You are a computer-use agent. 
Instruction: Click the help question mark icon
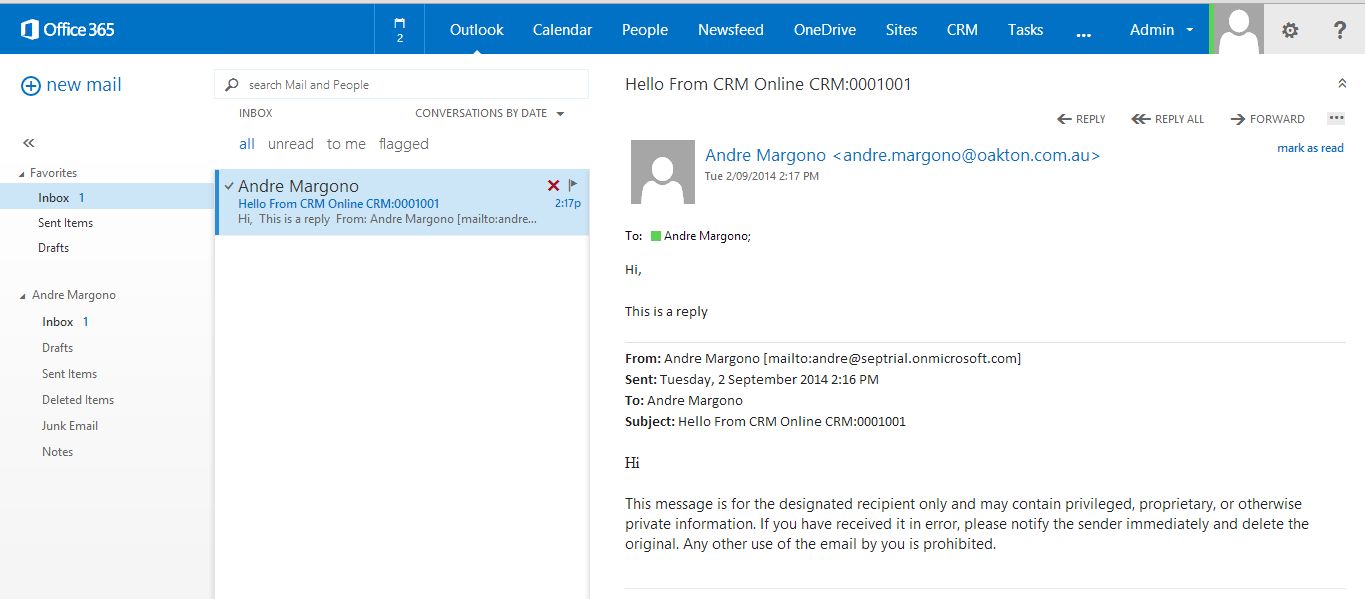[1340, 30]
